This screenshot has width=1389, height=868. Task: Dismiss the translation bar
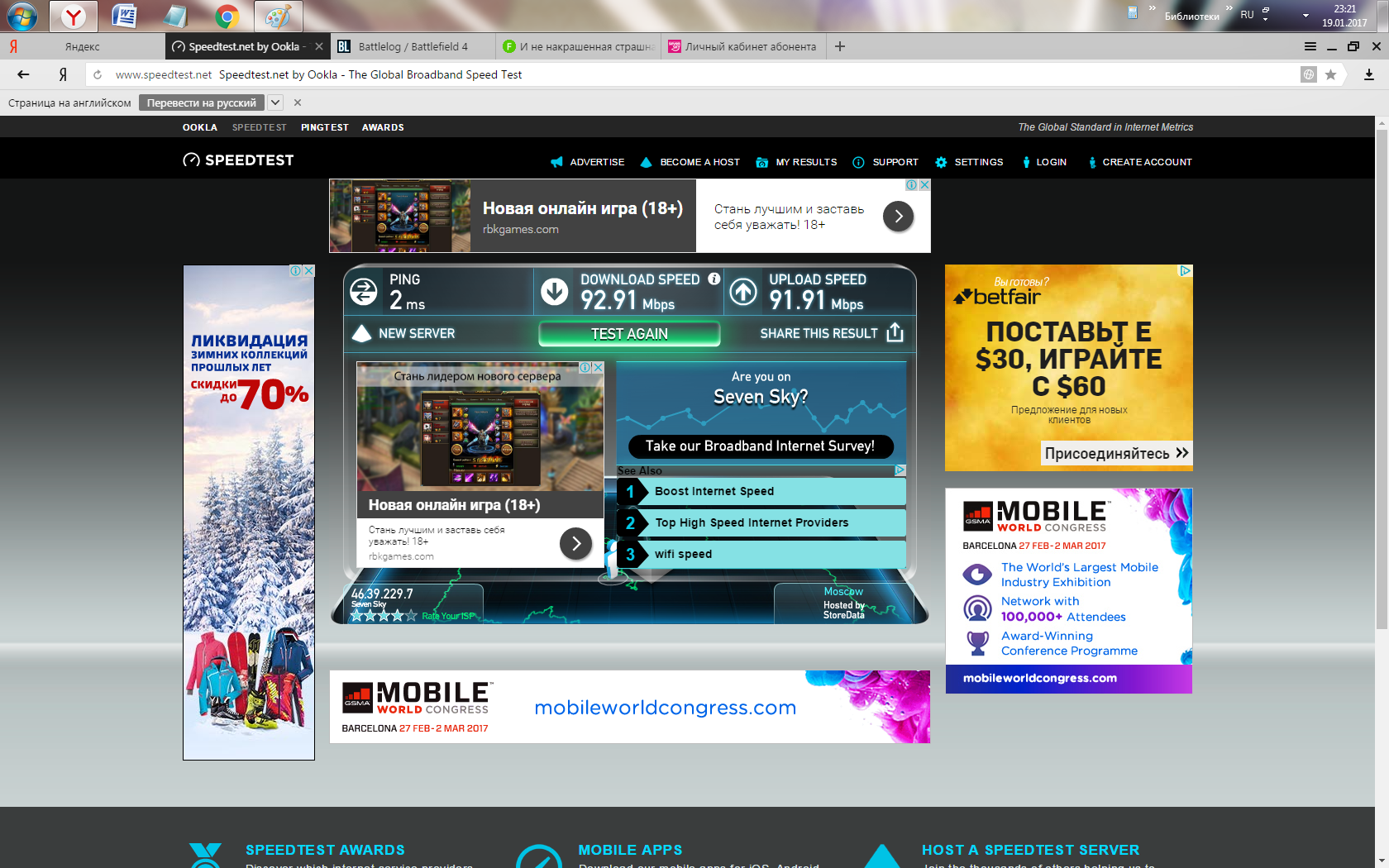298,103
